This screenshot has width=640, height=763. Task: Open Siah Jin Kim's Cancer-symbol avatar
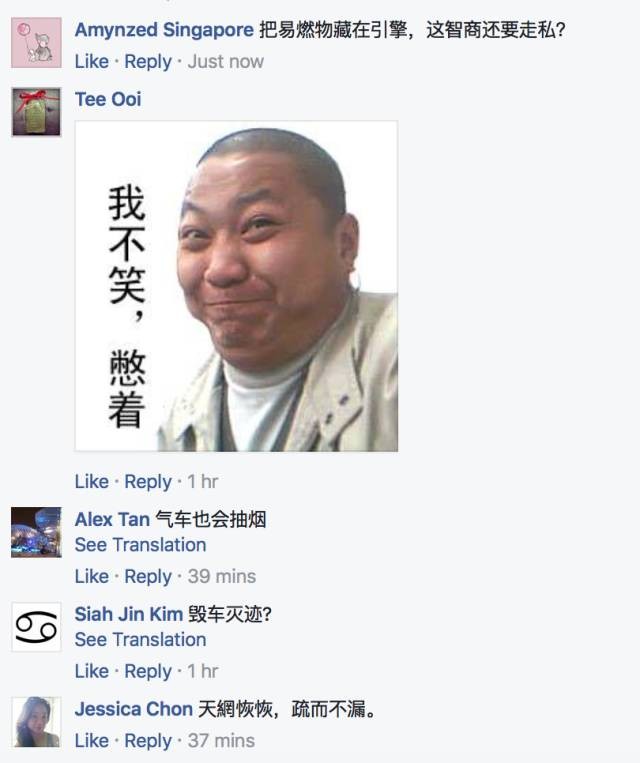pos(37,627)
